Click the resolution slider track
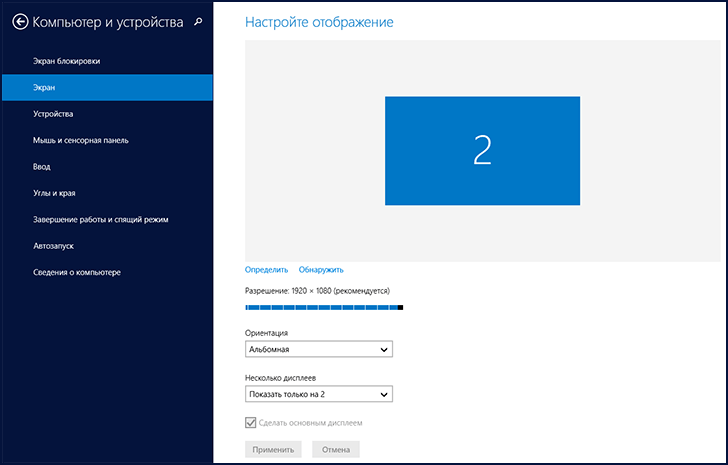Image resolution: width=728 pixels, height=465 pixels. (x=324, y=307)
